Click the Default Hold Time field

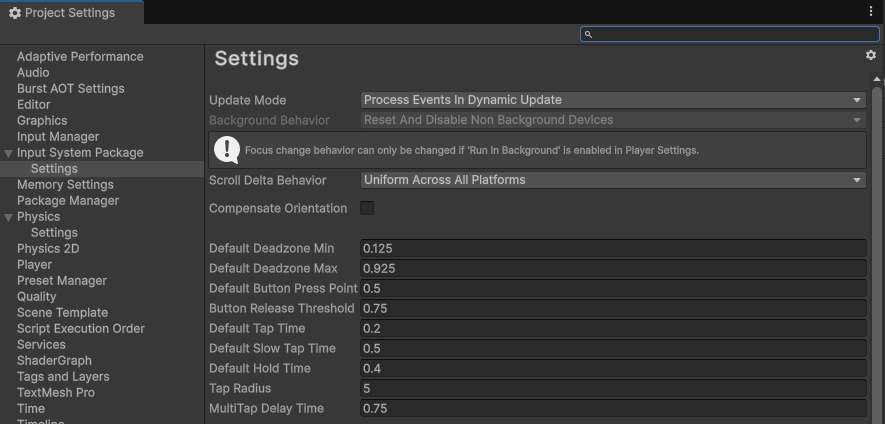coord(613,368)
